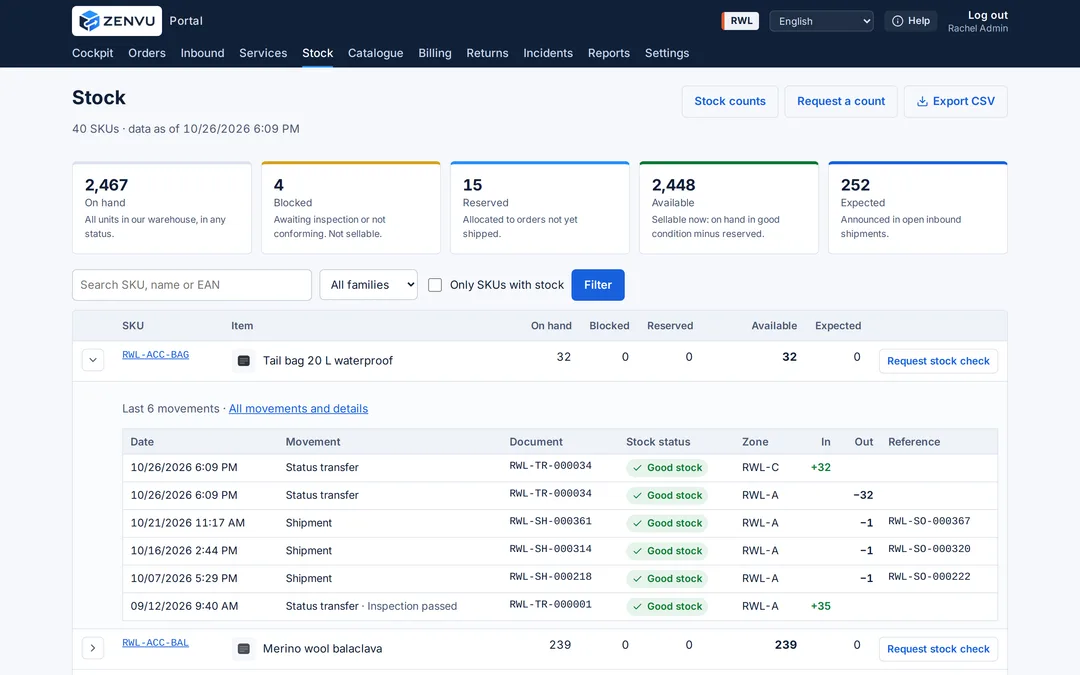Viewport: 1080px width, 675px height.
Task: Request stock check for Tail bag
Action: [x=938, y=361]
